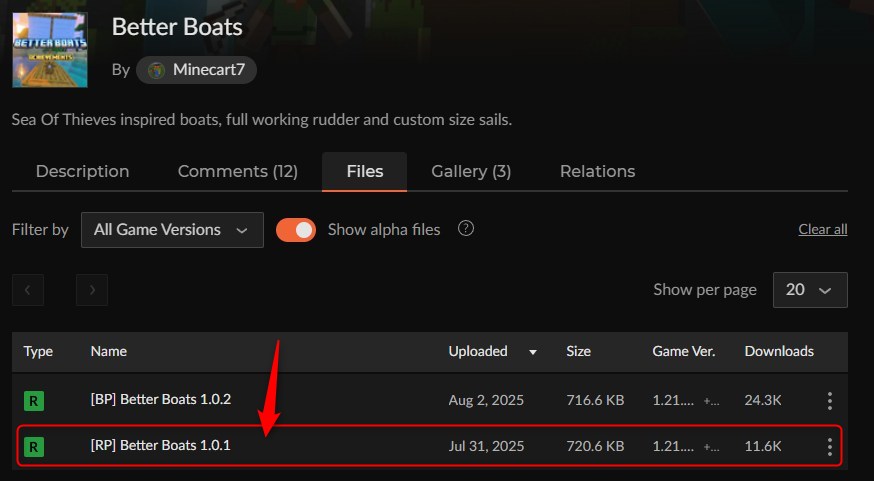The image size is (874, 481).
Task: Click the 720.6 KB size value
Action: [x=595, y=446]
